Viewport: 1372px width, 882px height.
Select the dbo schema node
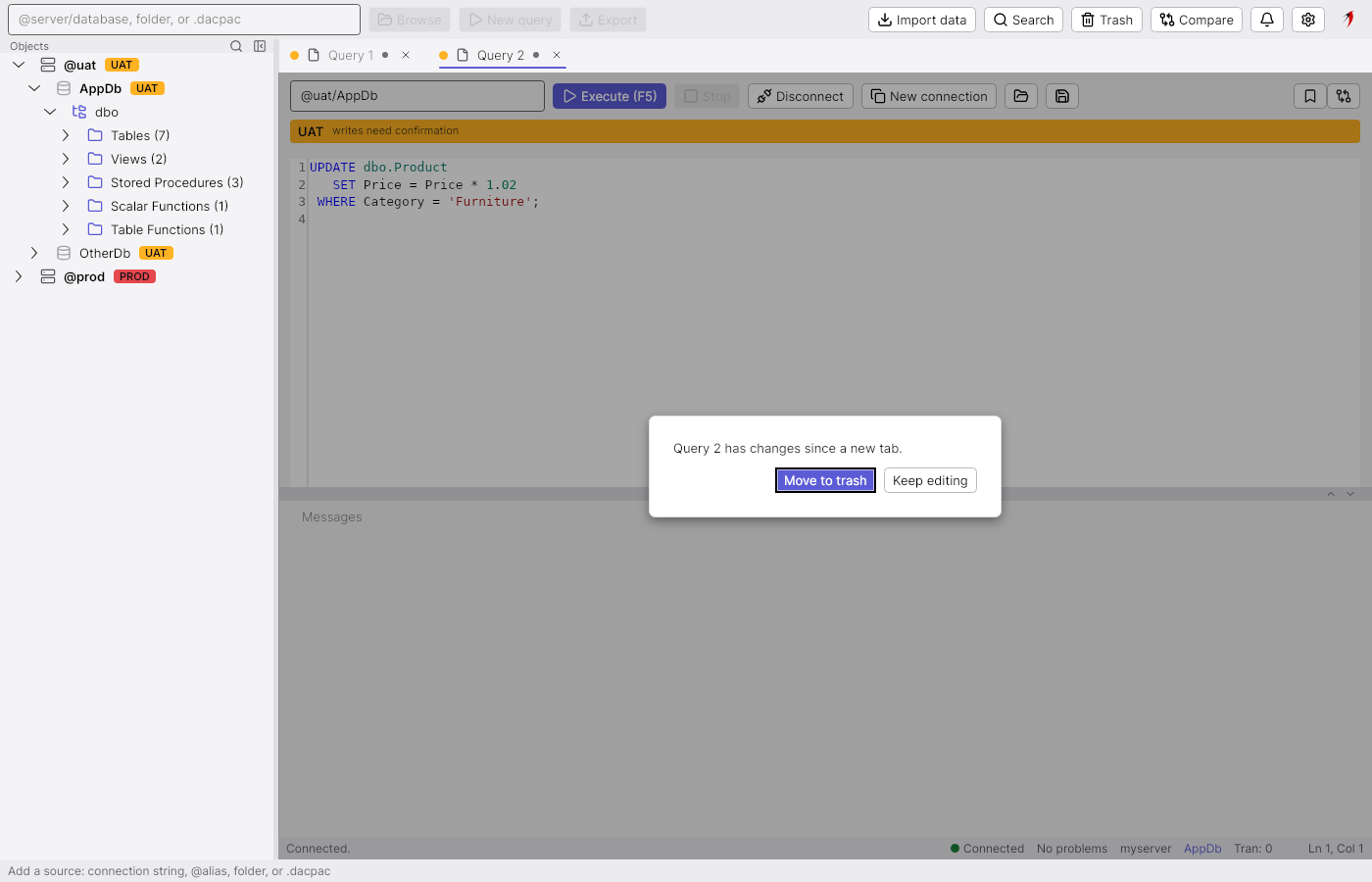(x=107, y=112)
